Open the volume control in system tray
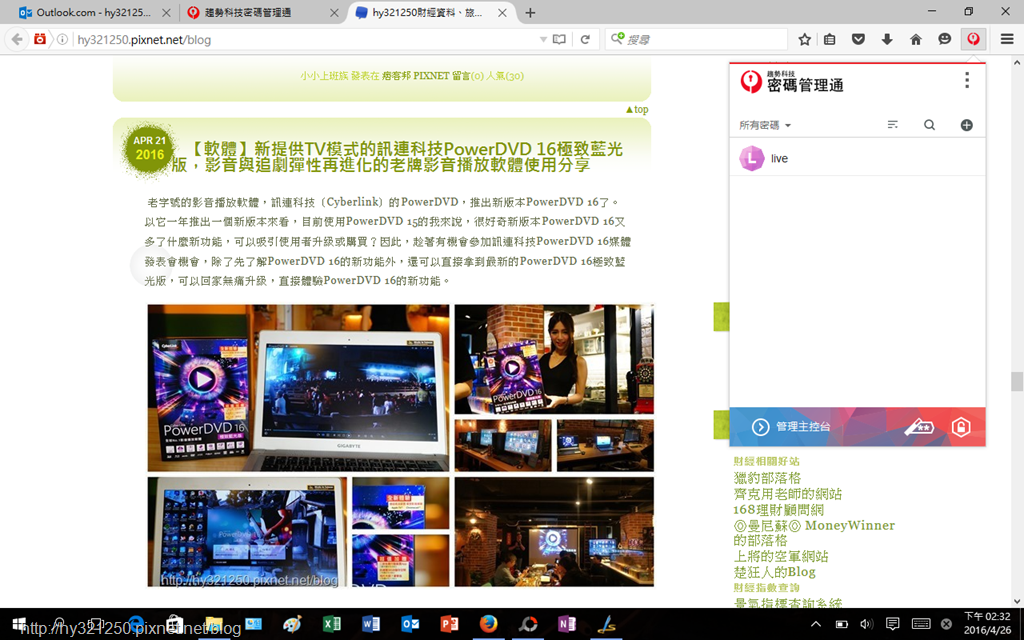 click(867, 624)
